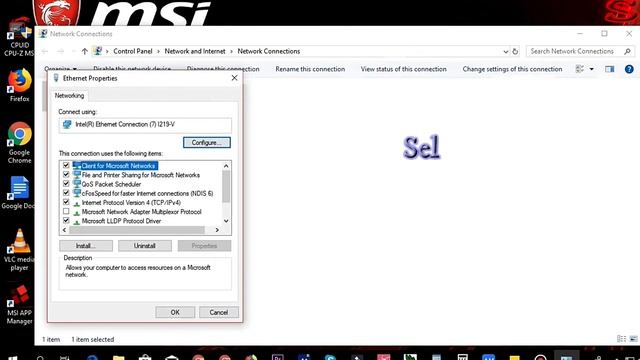Image resolution: width=640 pixels, height=360 pixels.
Task: Launch VLC media player shortcut
Action: pos(19,250)
